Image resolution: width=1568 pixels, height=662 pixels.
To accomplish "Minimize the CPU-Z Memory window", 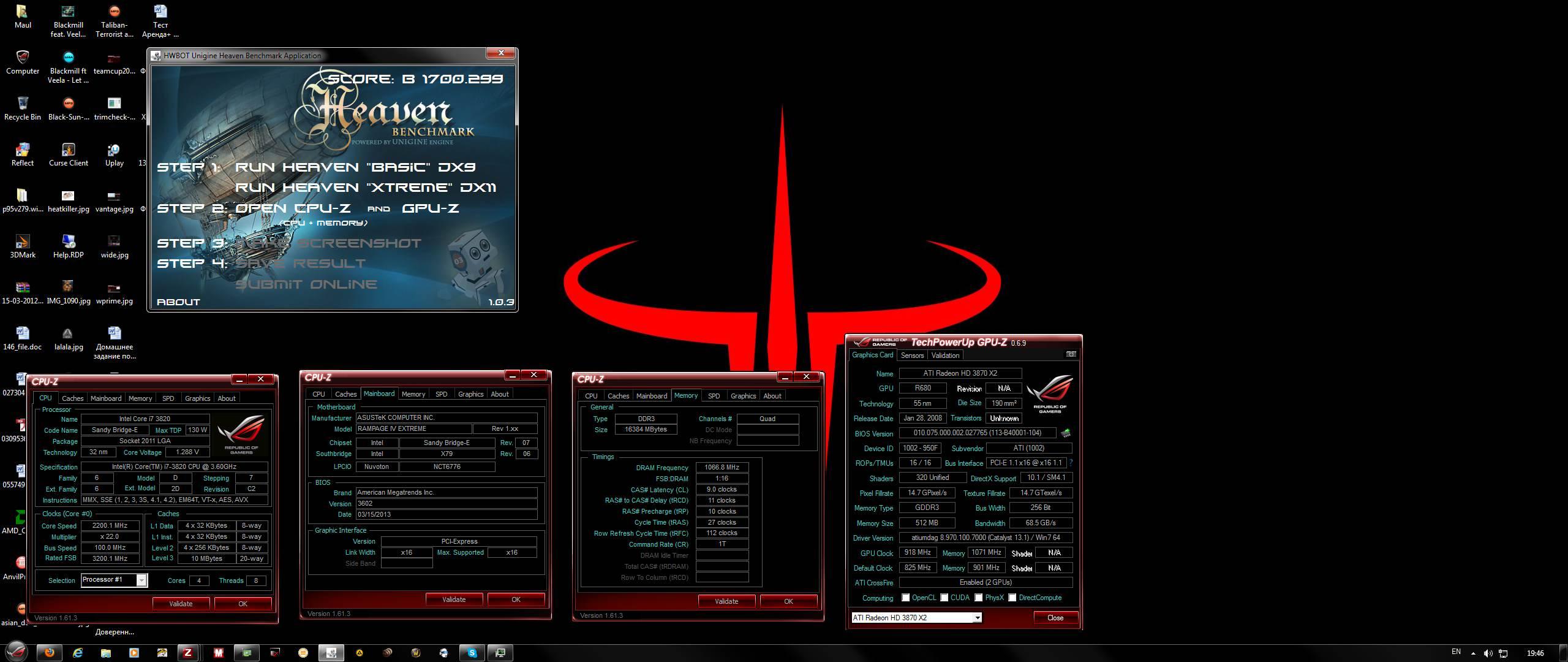I will (785, 377).
